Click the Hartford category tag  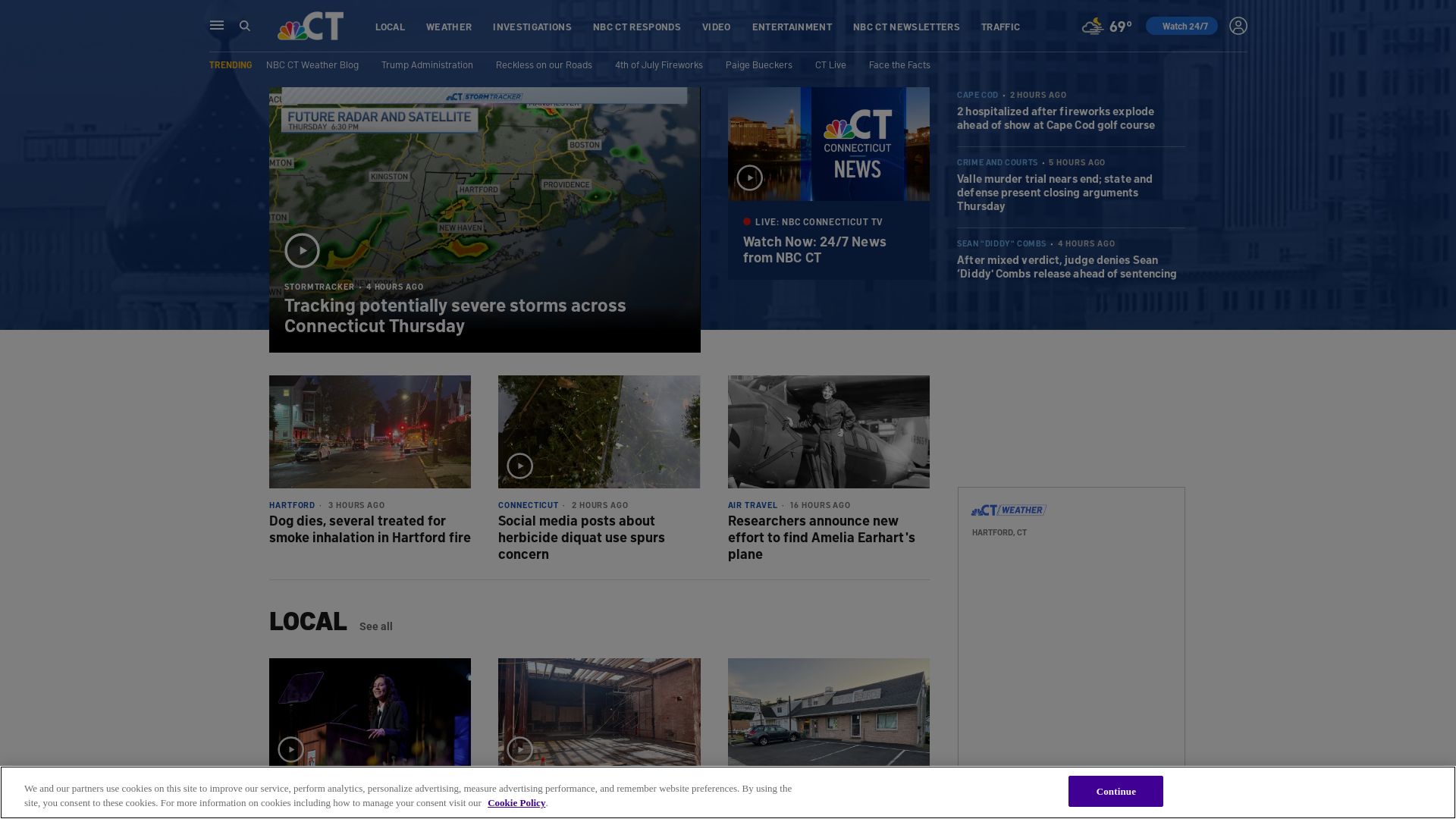[x=291, y=505]
